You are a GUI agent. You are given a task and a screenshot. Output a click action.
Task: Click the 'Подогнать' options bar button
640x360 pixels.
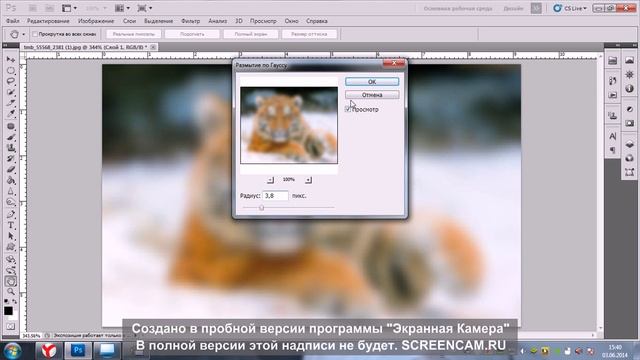192,34
